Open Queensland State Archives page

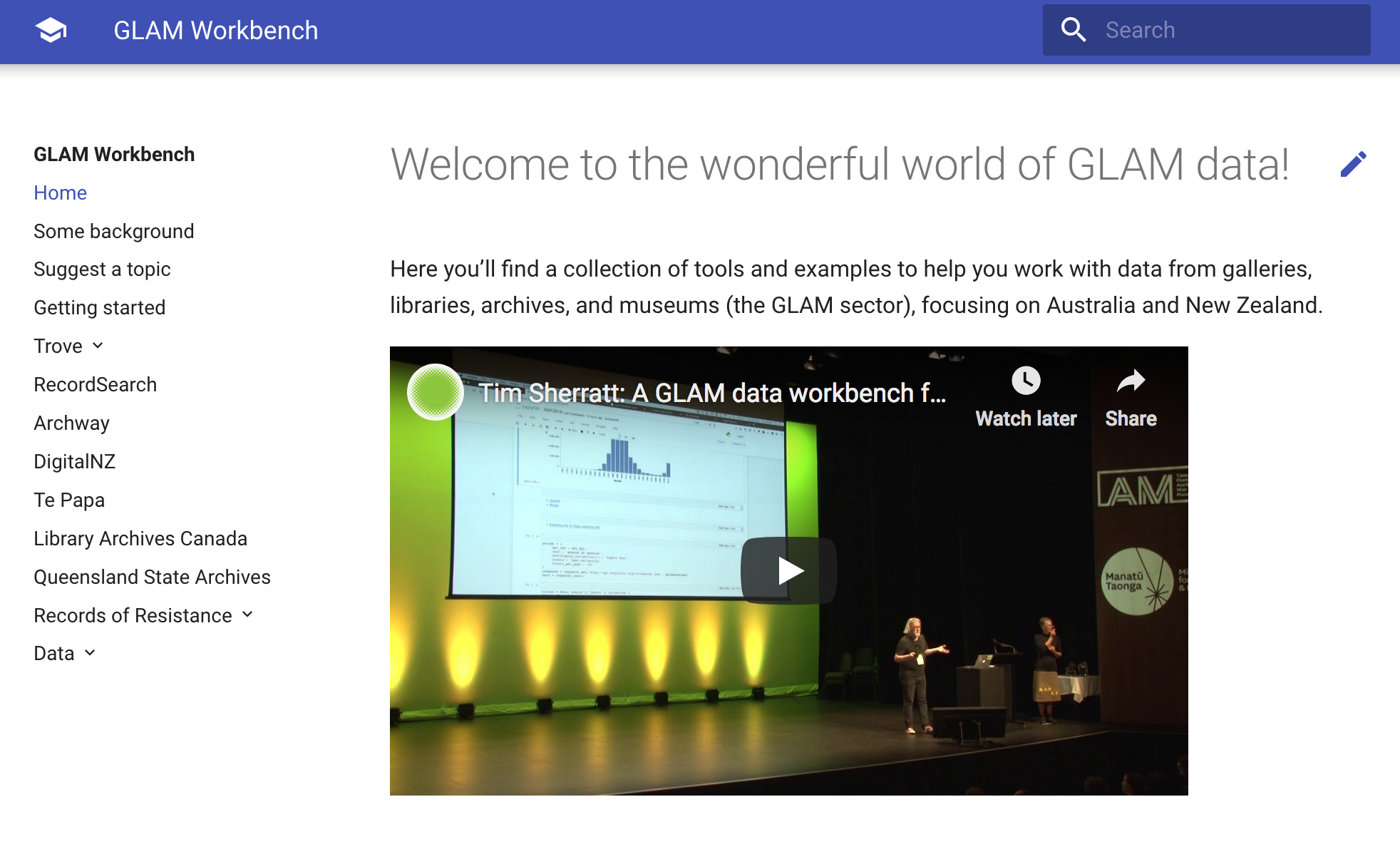(x=152, y=577)
